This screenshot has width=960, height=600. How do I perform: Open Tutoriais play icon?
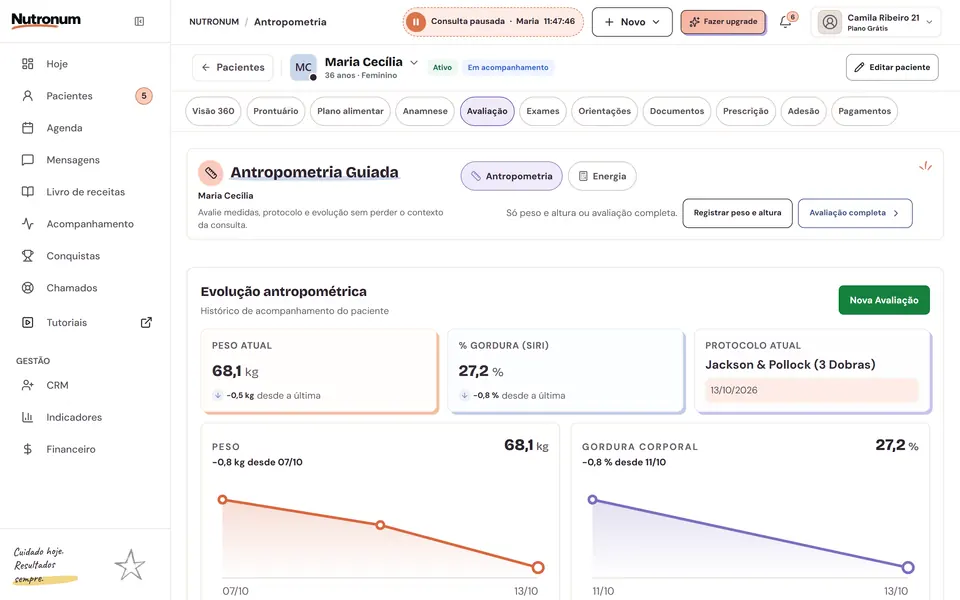coord(28,323)
